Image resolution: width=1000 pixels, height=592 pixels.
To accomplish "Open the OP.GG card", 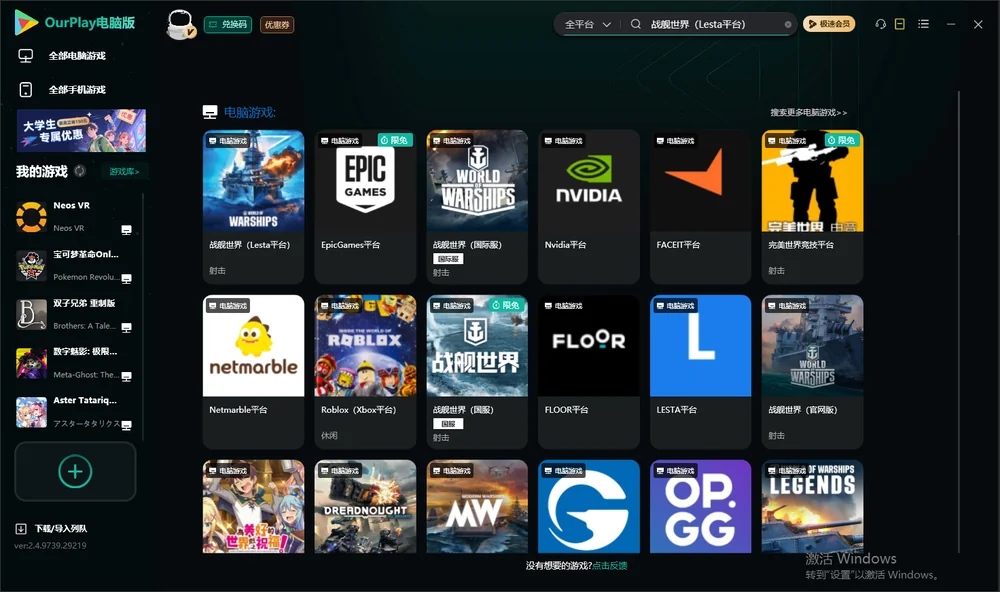I will pyautogui.click(x=700, y=507).
